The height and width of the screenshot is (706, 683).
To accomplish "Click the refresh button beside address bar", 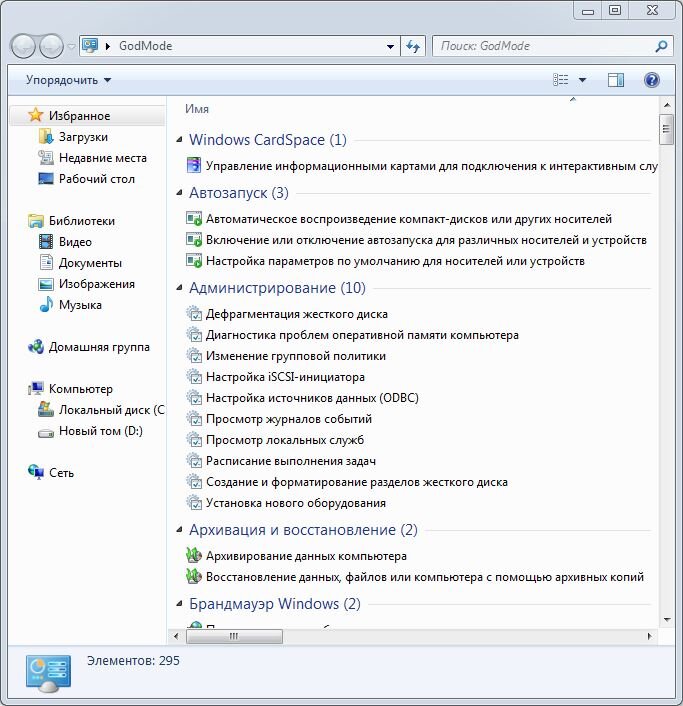I will click(413, 46).
